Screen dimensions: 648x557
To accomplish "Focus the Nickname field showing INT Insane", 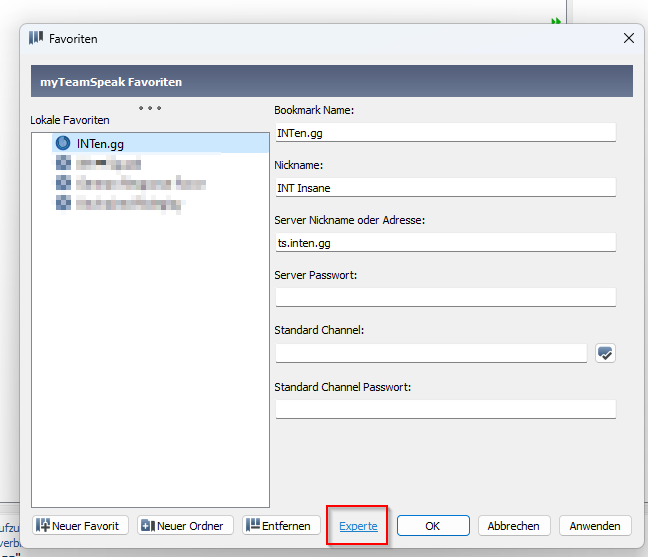I will pos(445,187).
